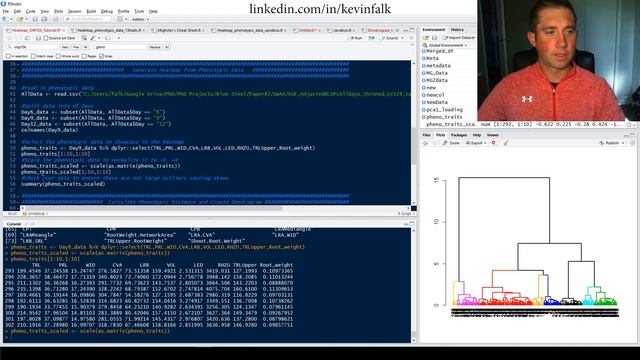Expand the metadata object

(x=423, y=66)
